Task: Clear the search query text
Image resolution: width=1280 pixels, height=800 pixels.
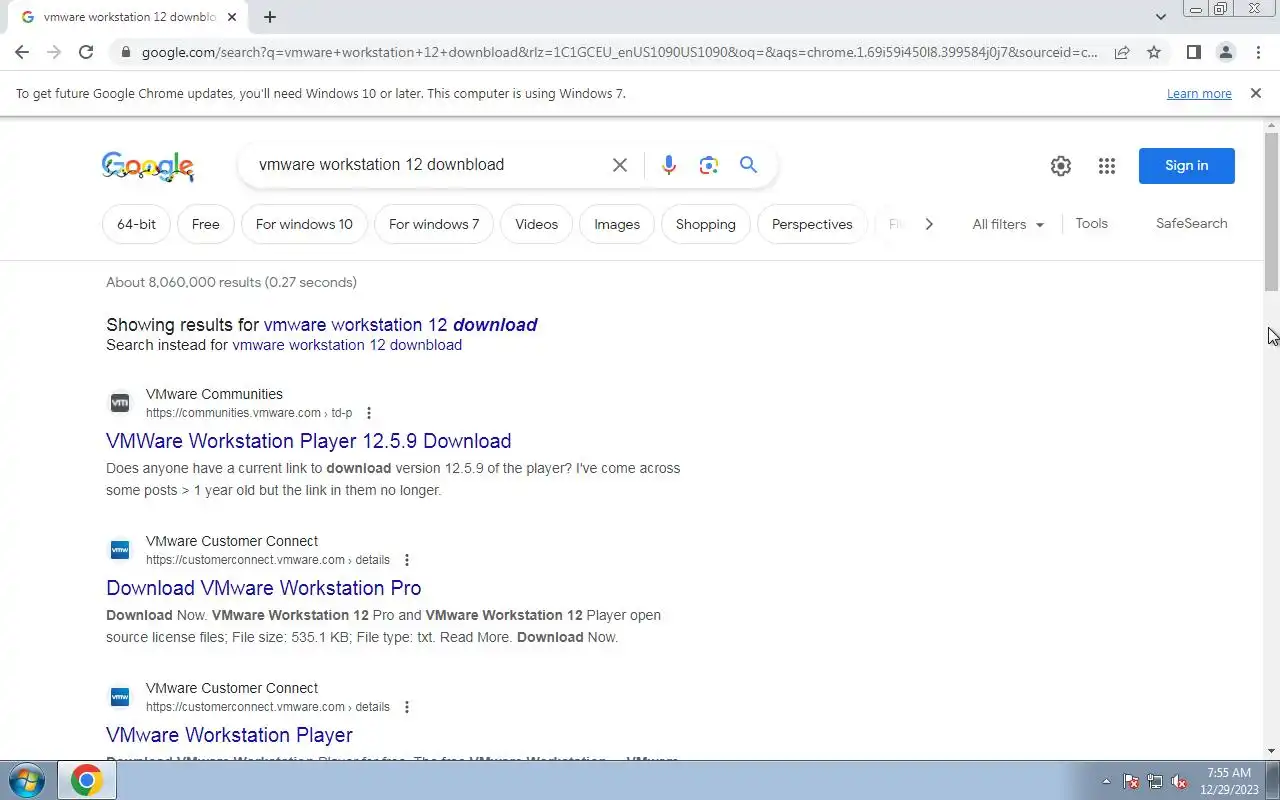Action: coord(620,165)
